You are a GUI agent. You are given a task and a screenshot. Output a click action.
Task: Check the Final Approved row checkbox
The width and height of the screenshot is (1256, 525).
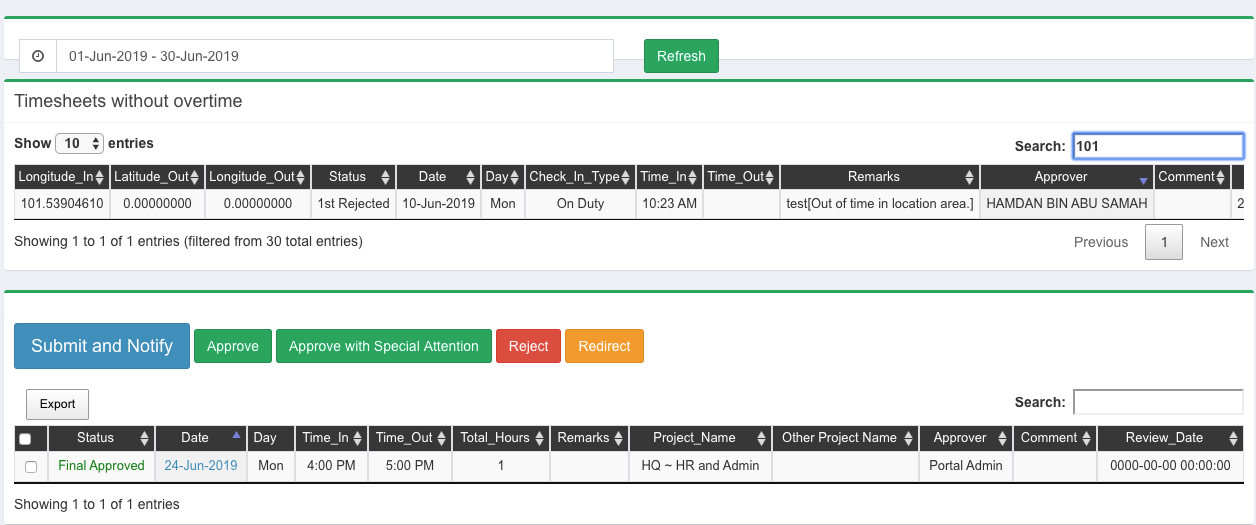[x=31, y=467]
